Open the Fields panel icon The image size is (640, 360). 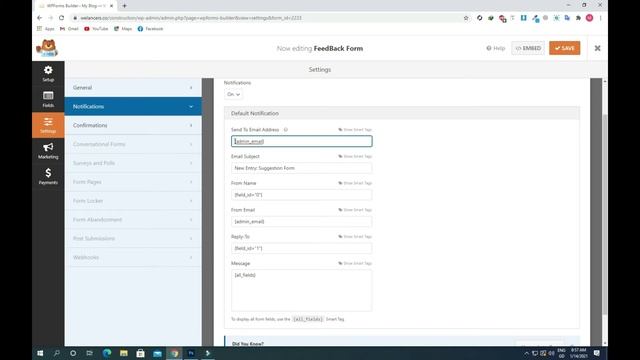click(48, 99)
